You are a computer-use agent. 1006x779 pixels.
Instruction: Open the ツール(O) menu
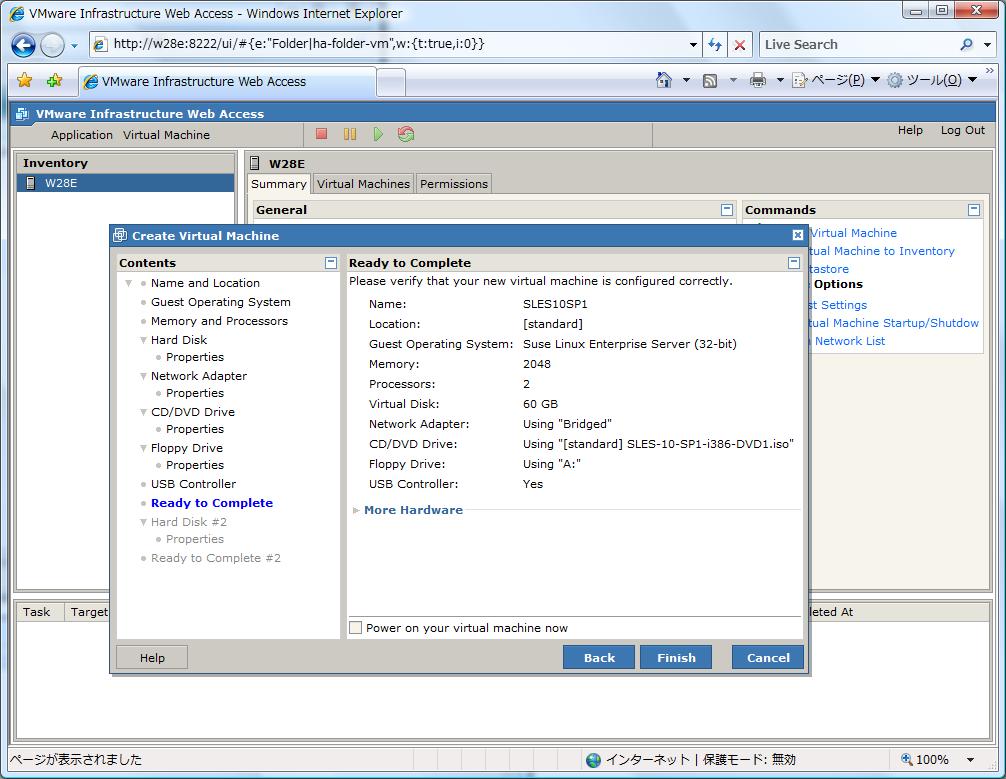click(x=932, y=80)
